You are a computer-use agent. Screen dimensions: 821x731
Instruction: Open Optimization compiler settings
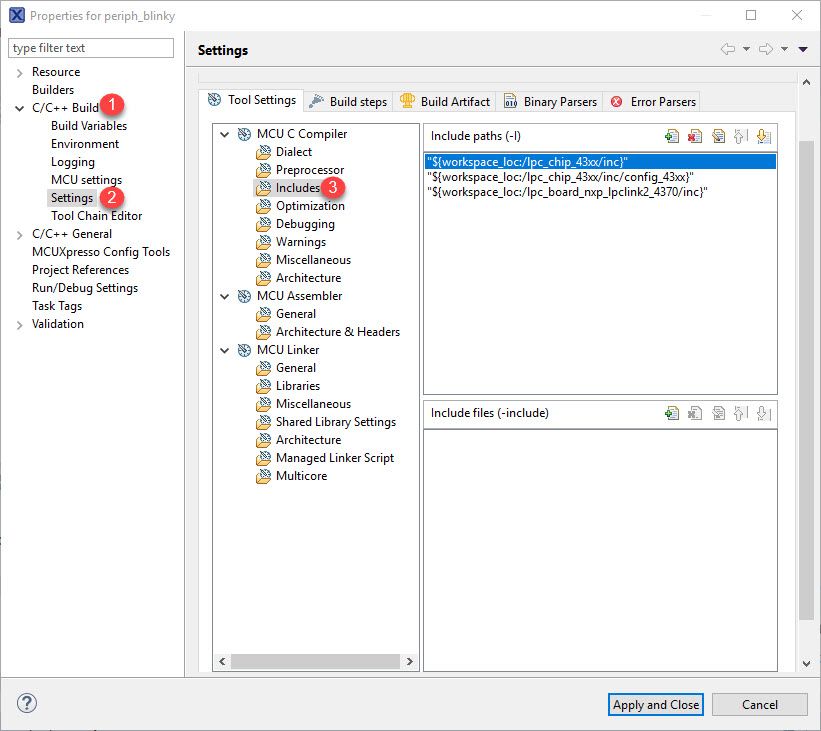(x=310, y=206)
